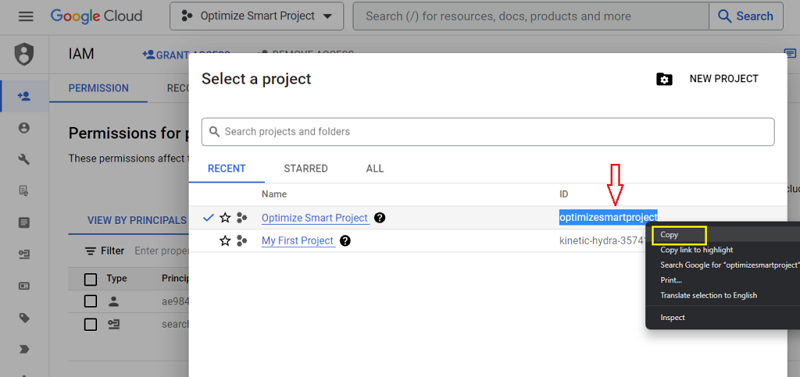Click the person type icon in first row
This screenshot has width=800, height=377.
pos(114,301)
